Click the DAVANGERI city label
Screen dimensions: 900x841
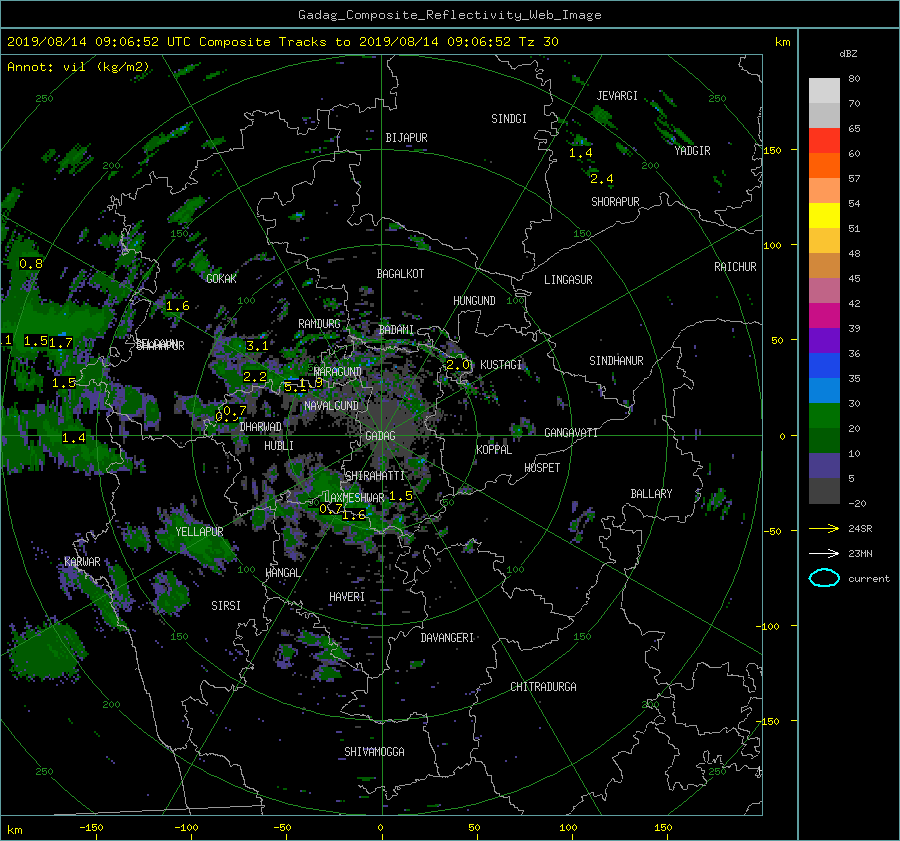coord(447,638)
